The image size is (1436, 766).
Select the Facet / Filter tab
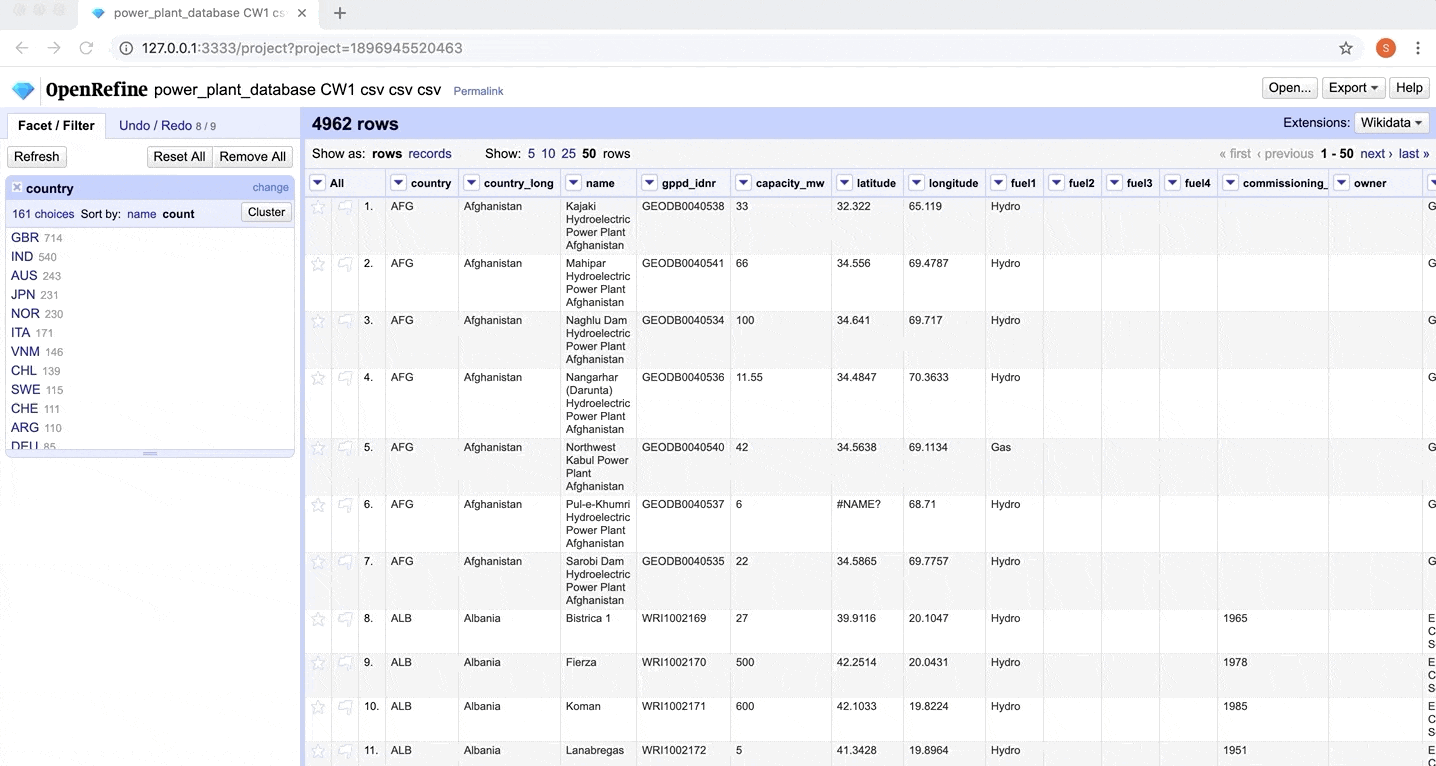point(56,125)
